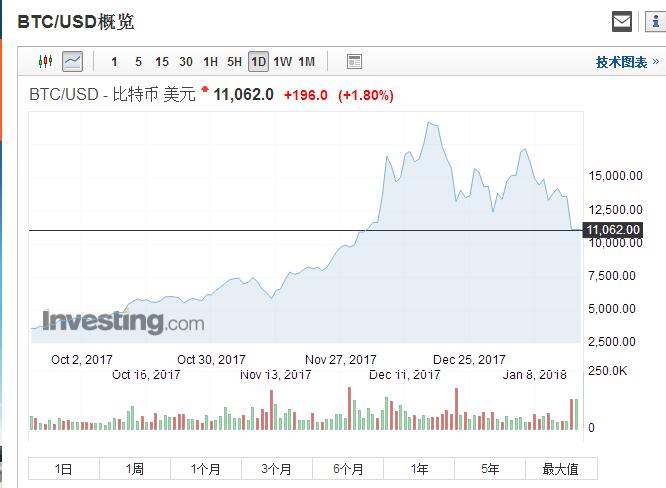Set interval to 15 minutes
Screen dimensions: 666x488
click(162, 62)
